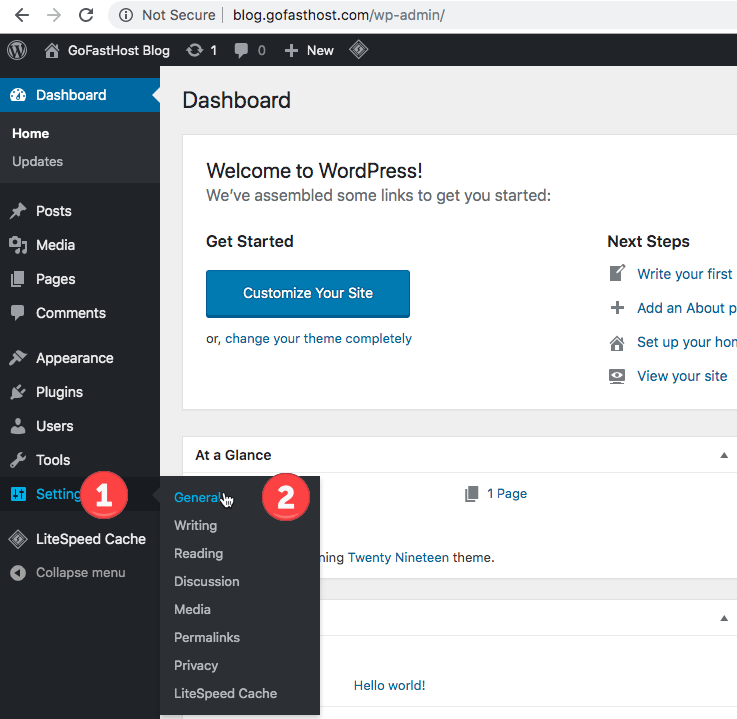Open pending updates via the circular arrows icon
The image size is (737, 719).
tap(195, 50)
